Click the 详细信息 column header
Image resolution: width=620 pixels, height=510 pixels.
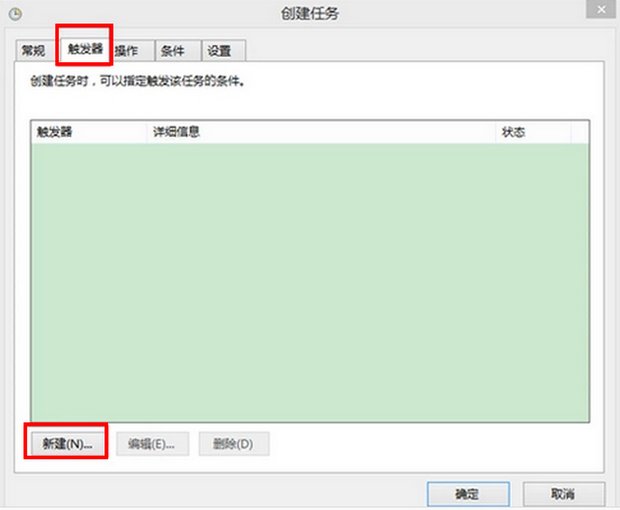pos(321,132)
